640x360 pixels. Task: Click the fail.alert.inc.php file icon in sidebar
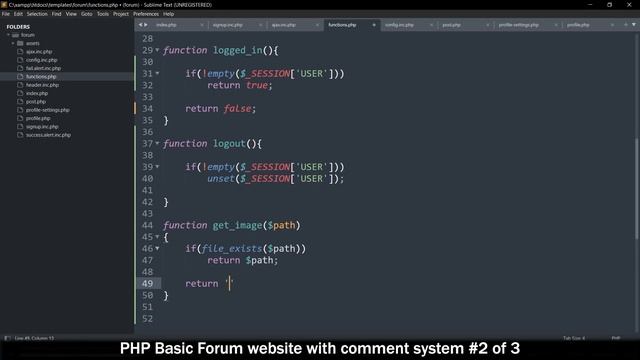click(x=20, y=68)
